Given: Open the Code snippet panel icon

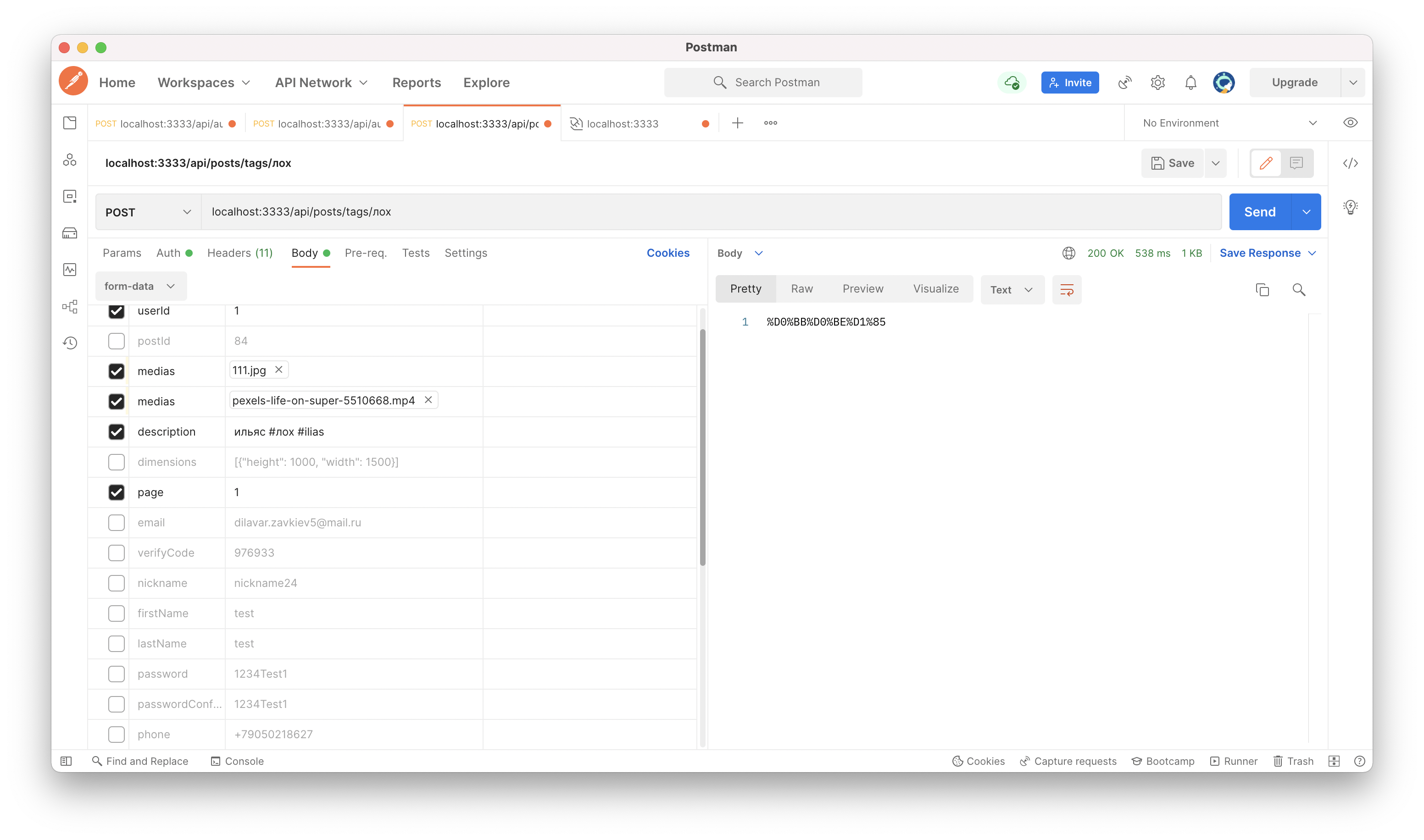Looking at the screenshot, I should click(x=1351, y=164).
